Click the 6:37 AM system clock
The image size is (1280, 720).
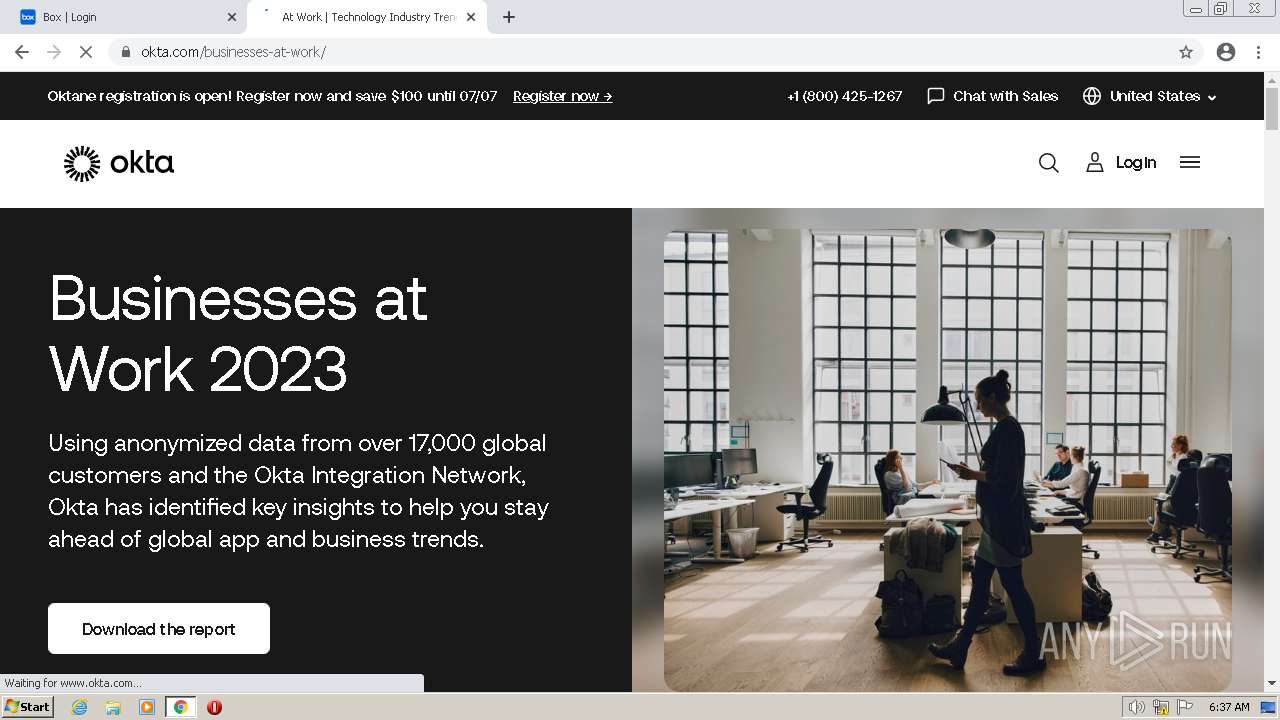[1229, 707]
